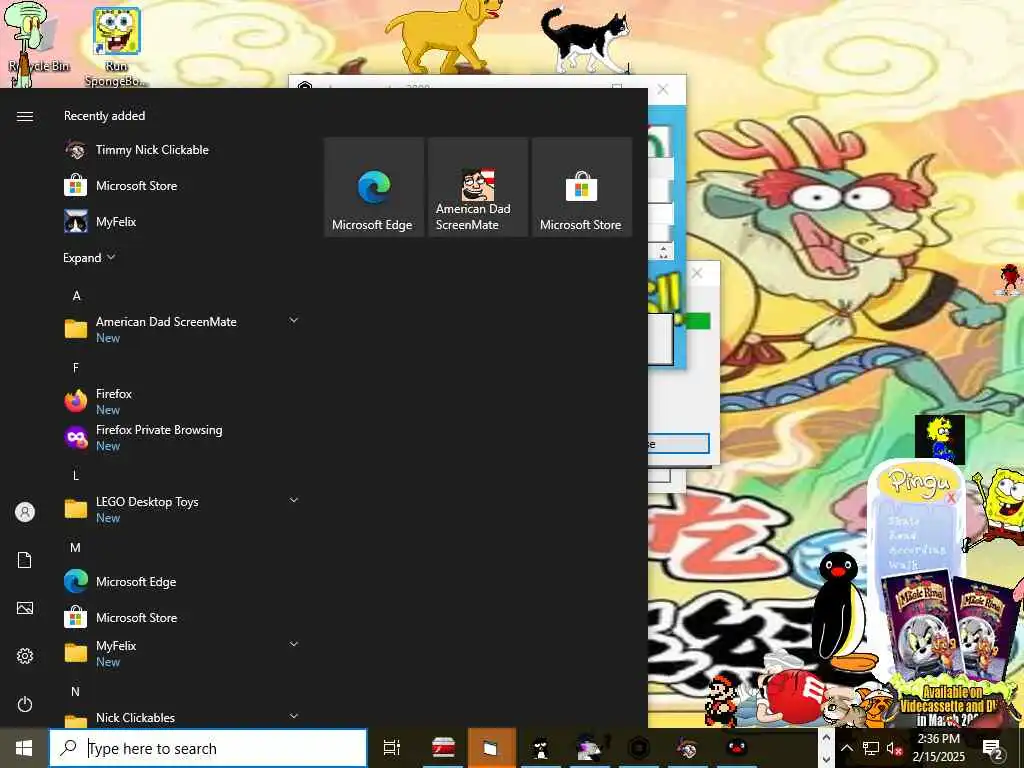
Task: Open the Pictures icon in Start sidebar
Action: (x=25, y=608)
